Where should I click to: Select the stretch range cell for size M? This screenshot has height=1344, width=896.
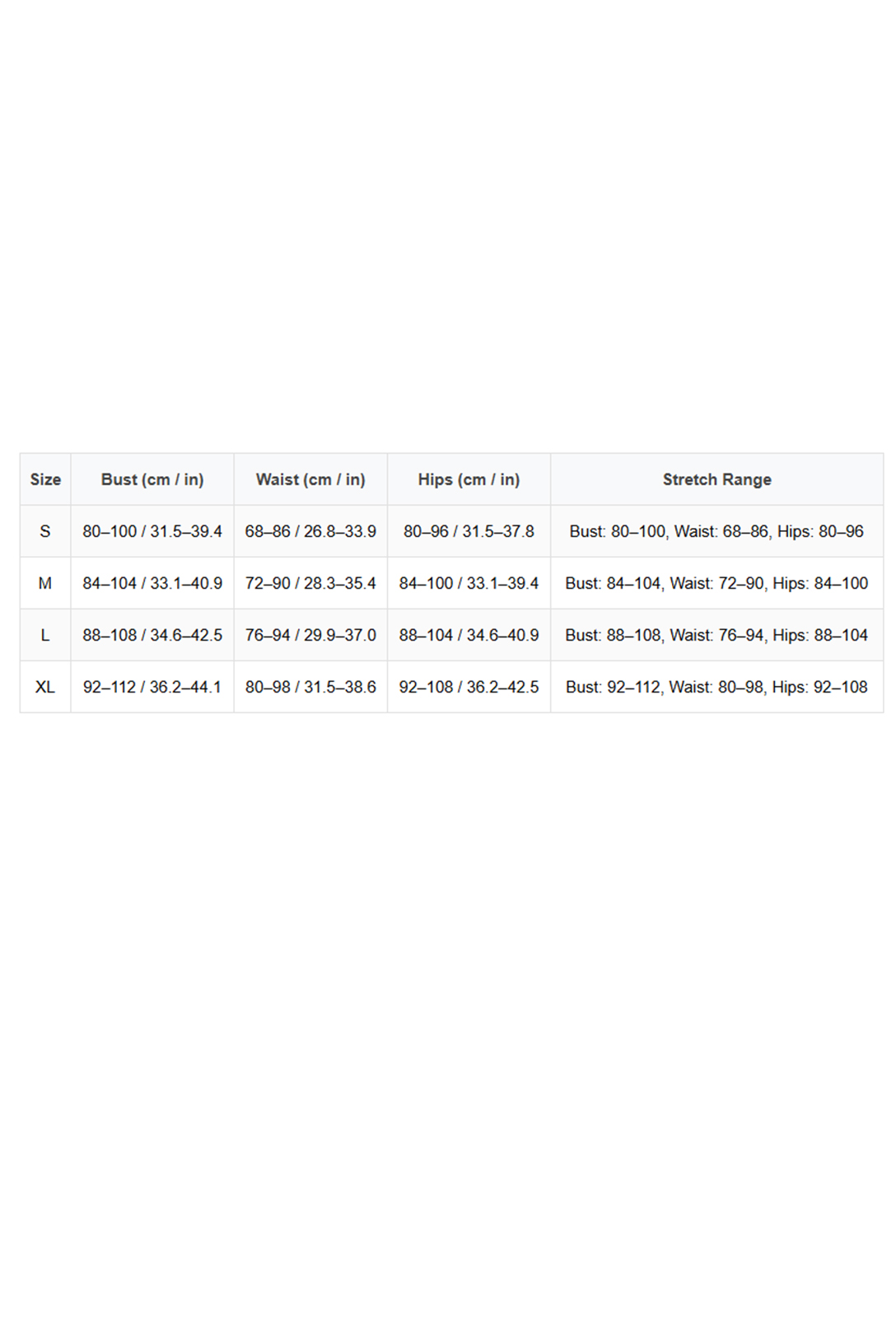716,583
